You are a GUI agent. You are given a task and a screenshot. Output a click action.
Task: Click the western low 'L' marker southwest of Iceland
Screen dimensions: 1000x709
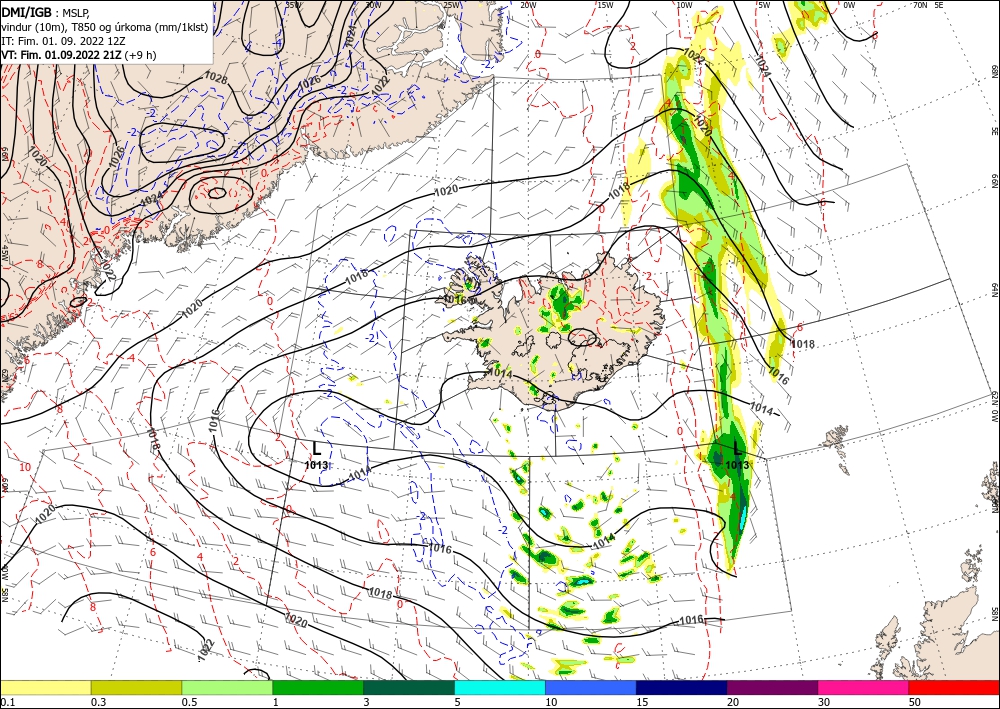(316, 449)
